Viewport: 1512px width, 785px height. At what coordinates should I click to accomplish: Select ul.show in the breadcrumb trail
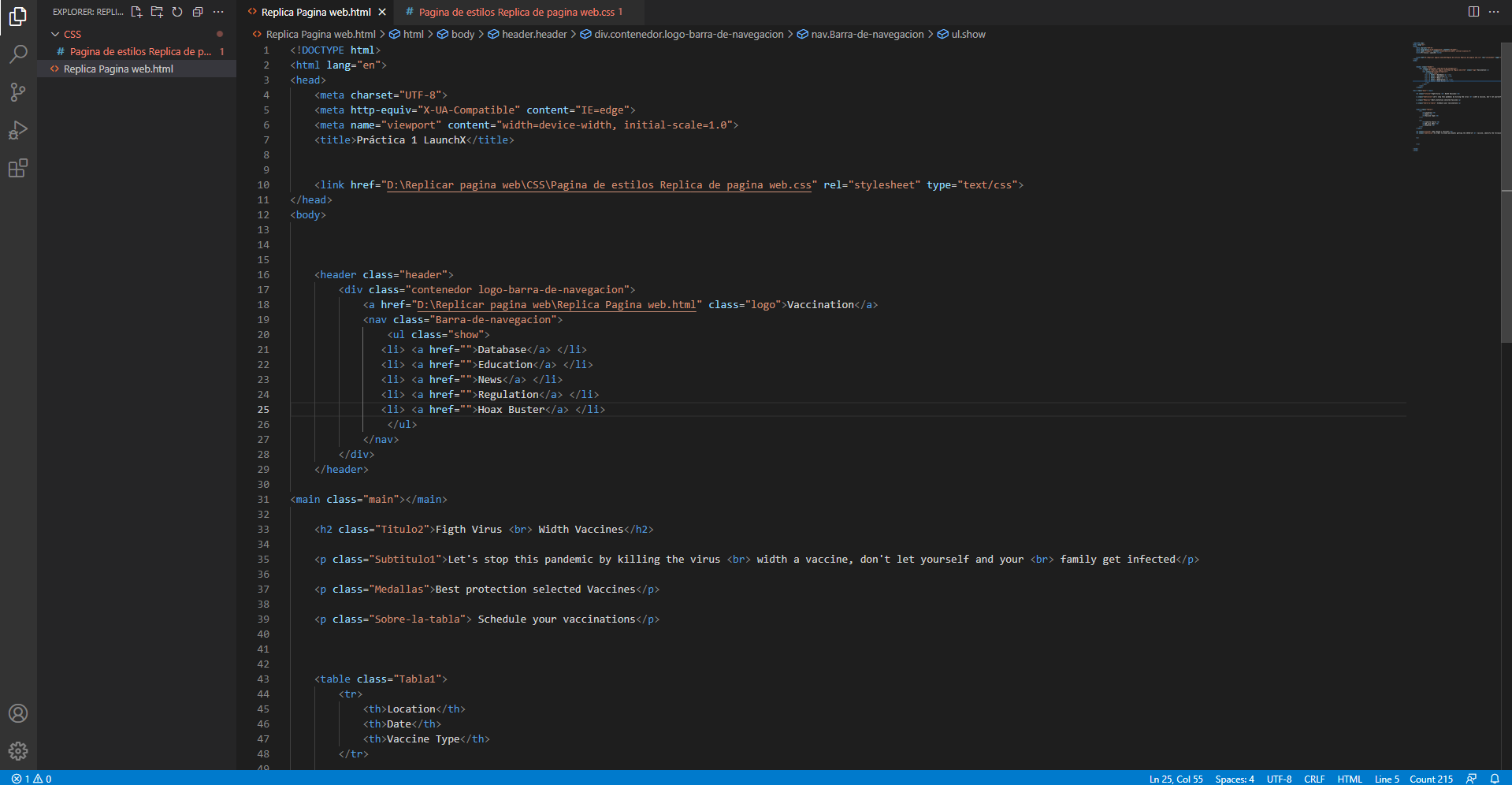[x=968, y=34]
